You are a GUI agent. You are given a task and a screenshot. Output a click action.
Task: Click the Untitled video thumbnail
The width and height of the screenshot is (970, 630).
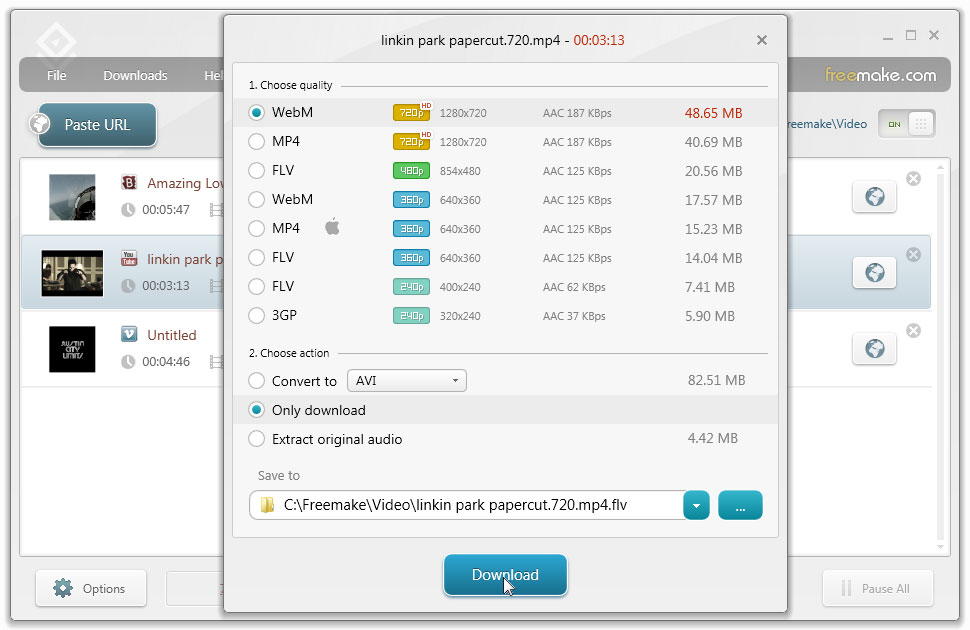(x=72, y=349)
